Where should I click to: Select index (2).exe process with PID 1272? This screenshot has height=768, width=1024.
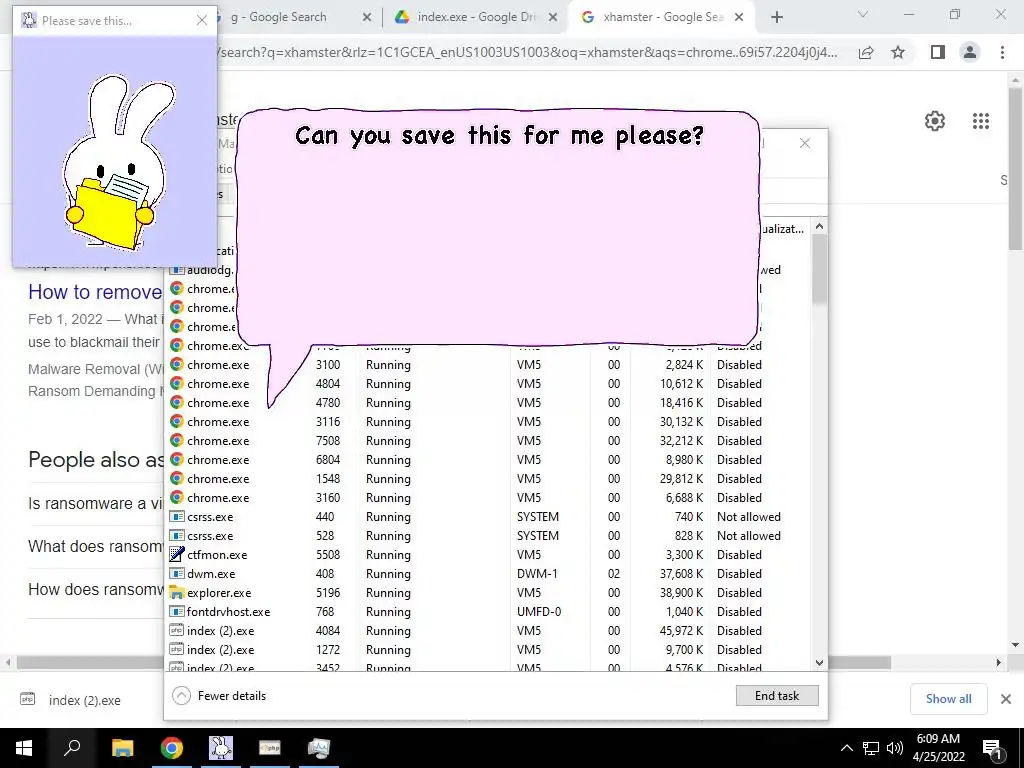pos(488,649)
